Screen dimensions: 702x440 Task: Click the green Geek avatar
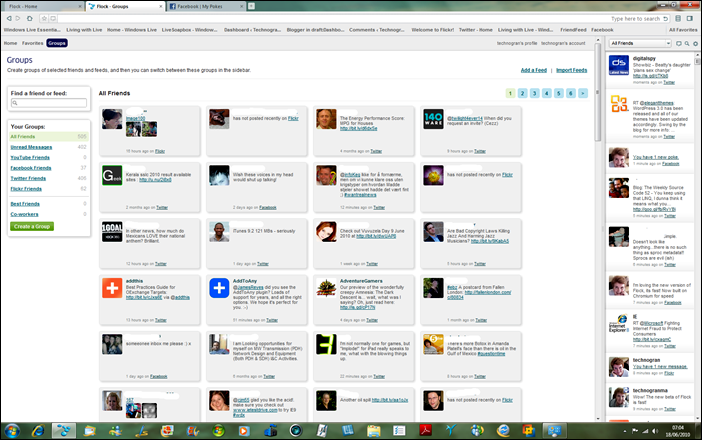click(112, 175)
